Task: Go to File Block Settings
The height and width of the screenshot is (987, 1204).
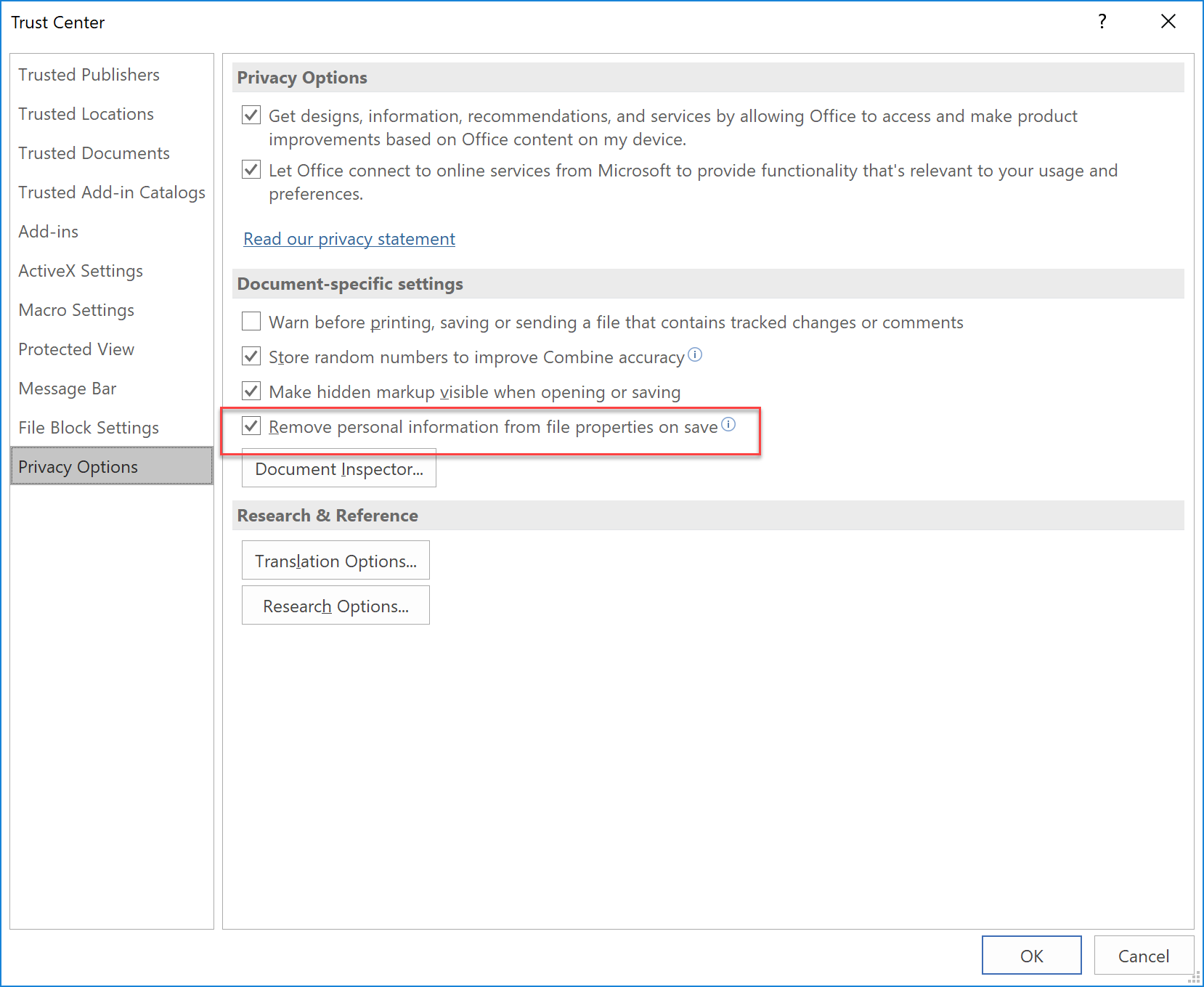Action: pyautogui.click(x=89, y=428)
